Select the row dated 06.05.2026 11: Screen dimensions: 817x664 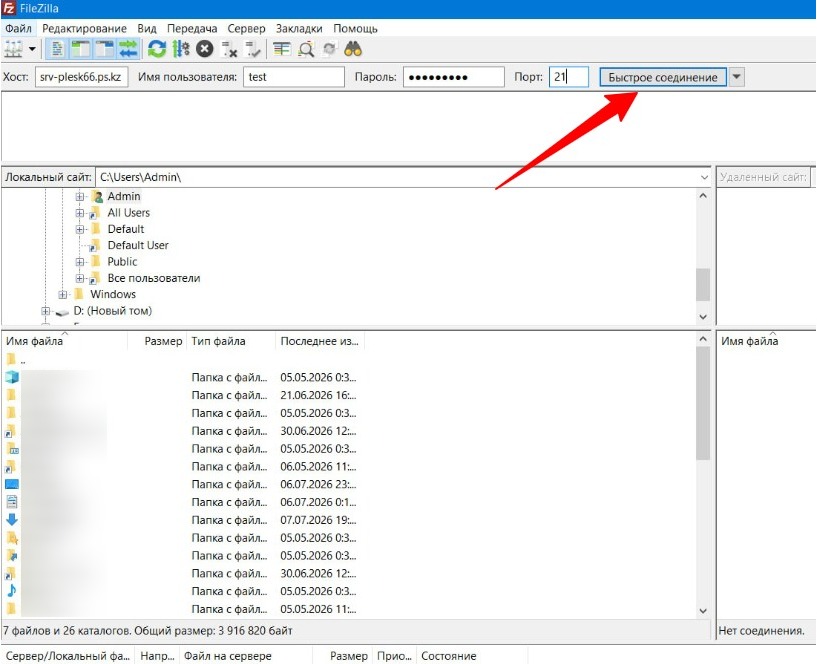point(182,467)
